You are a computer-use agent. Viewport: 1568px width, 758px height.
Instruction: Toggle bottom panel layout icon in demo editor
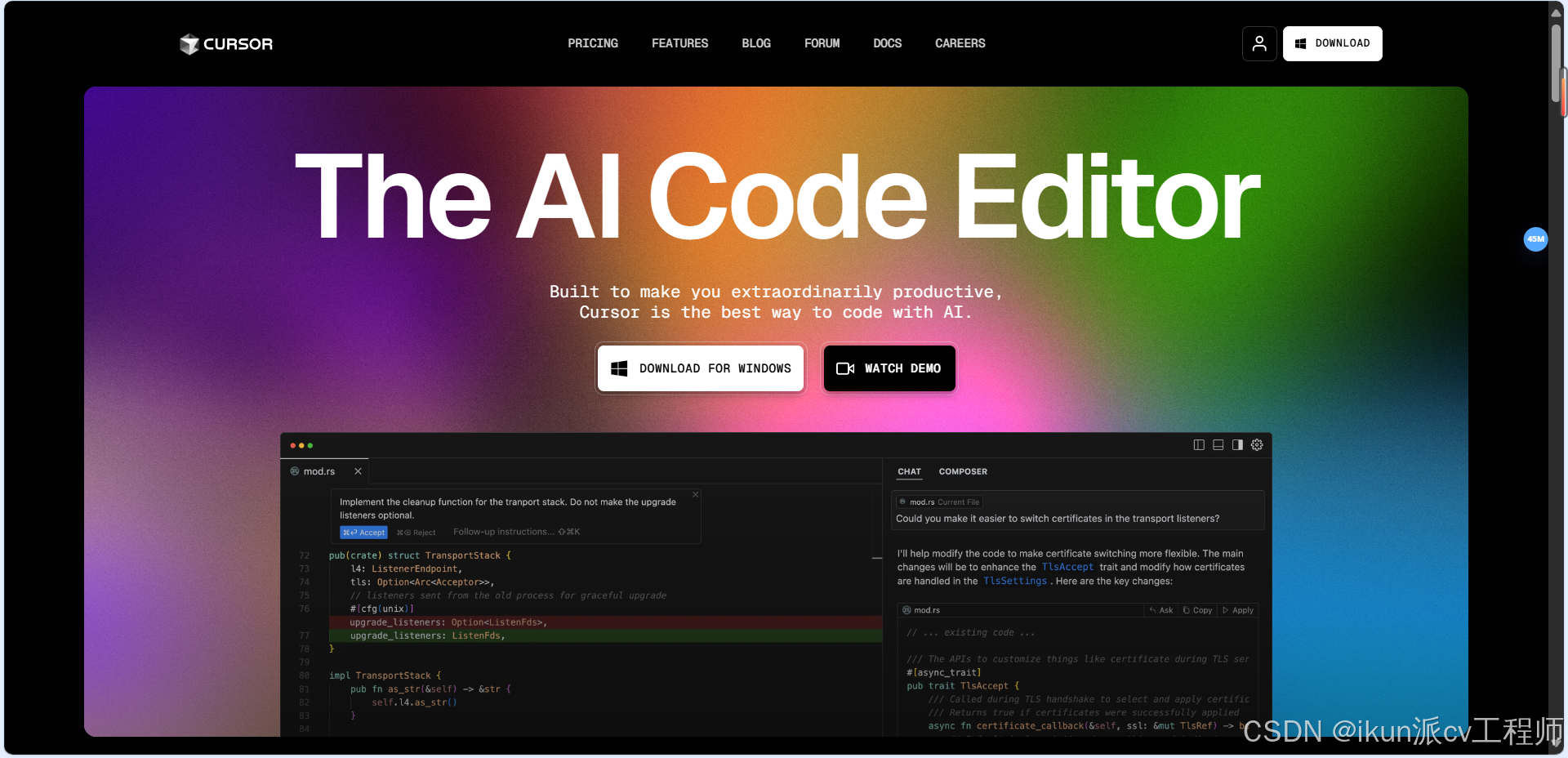pos(1218,445)
